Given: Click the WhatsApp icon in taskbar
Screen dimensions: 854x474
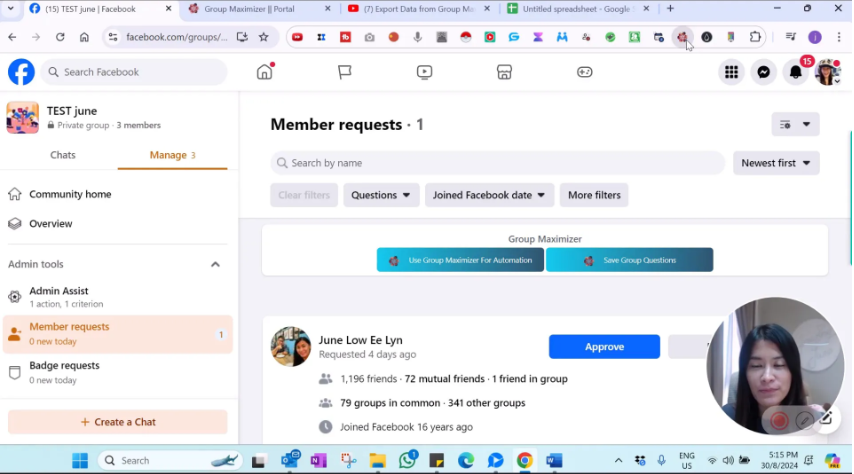Looking at the screenshot, I should point(407,461).
